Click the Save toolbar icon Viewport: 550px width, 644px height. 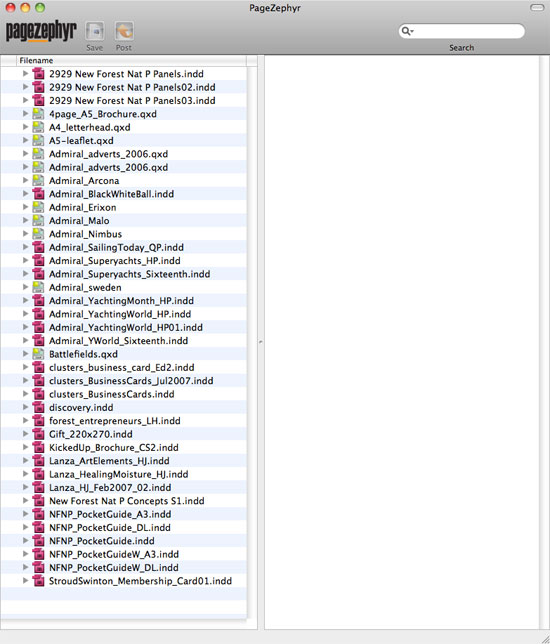(x=94, y=31)
